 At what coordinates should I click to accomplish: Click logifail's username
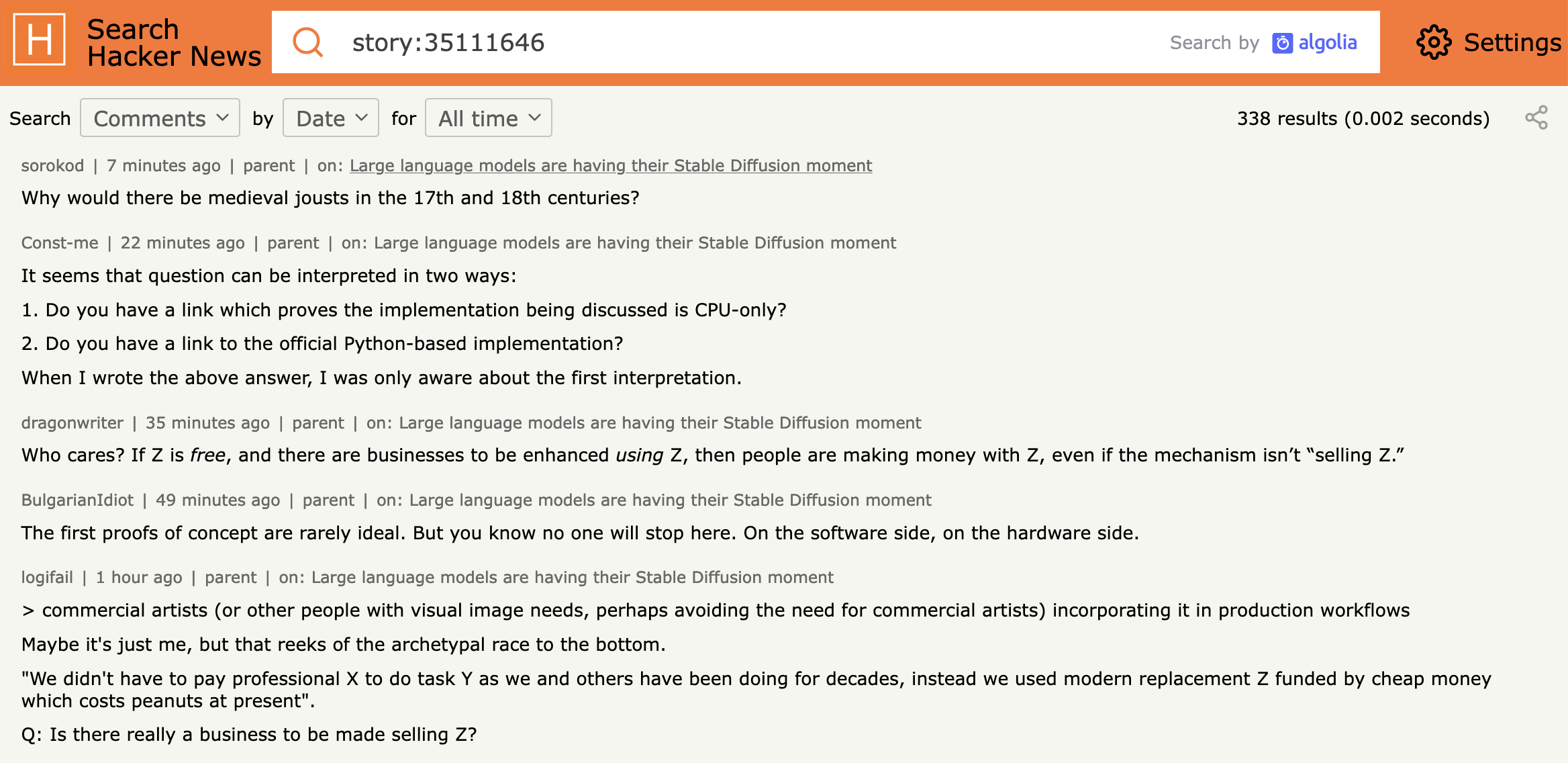pos(48,577)
